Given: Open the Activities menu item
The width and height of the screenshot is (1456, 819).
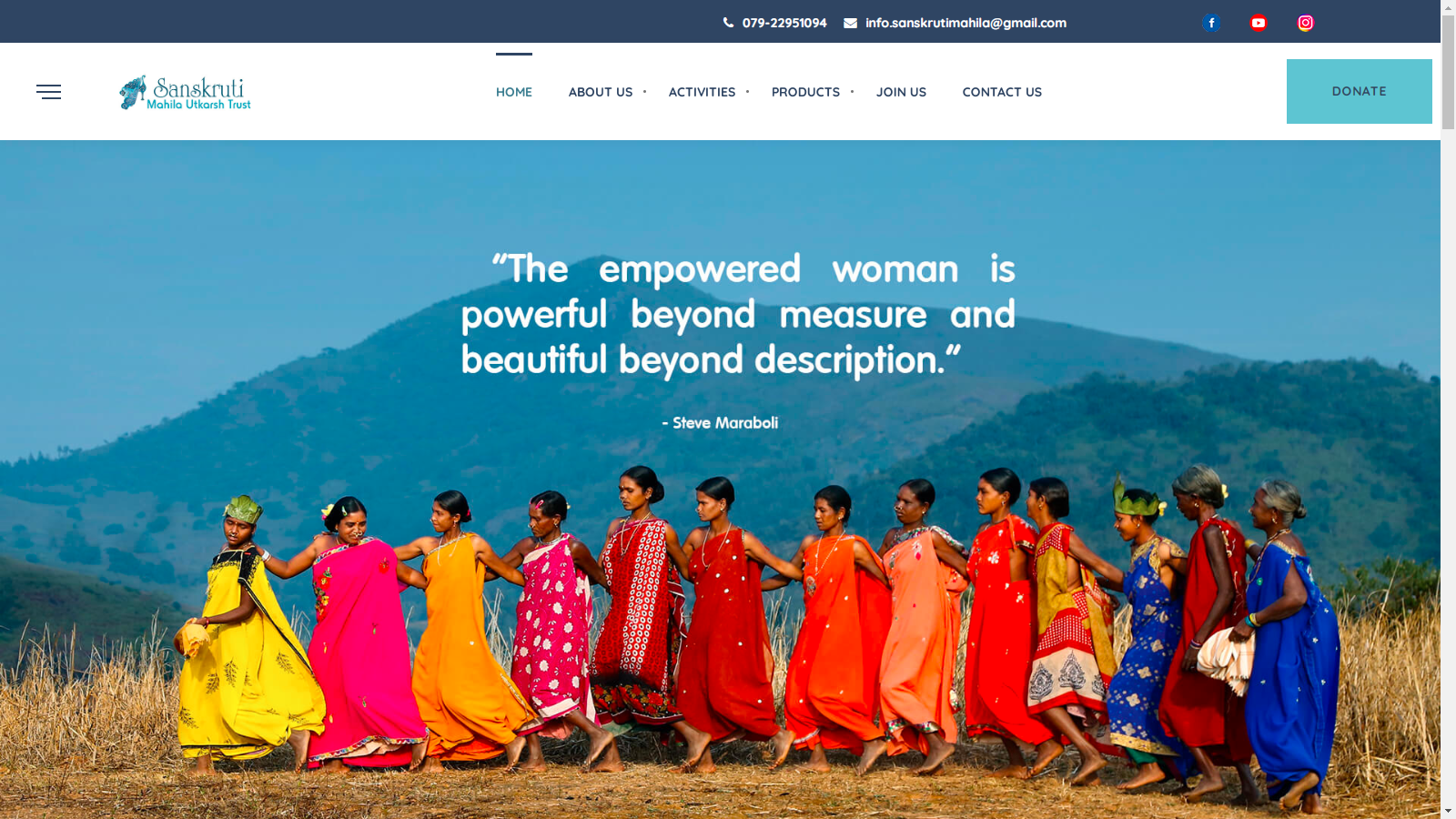Looking at the screenshot, I should 702,92.
